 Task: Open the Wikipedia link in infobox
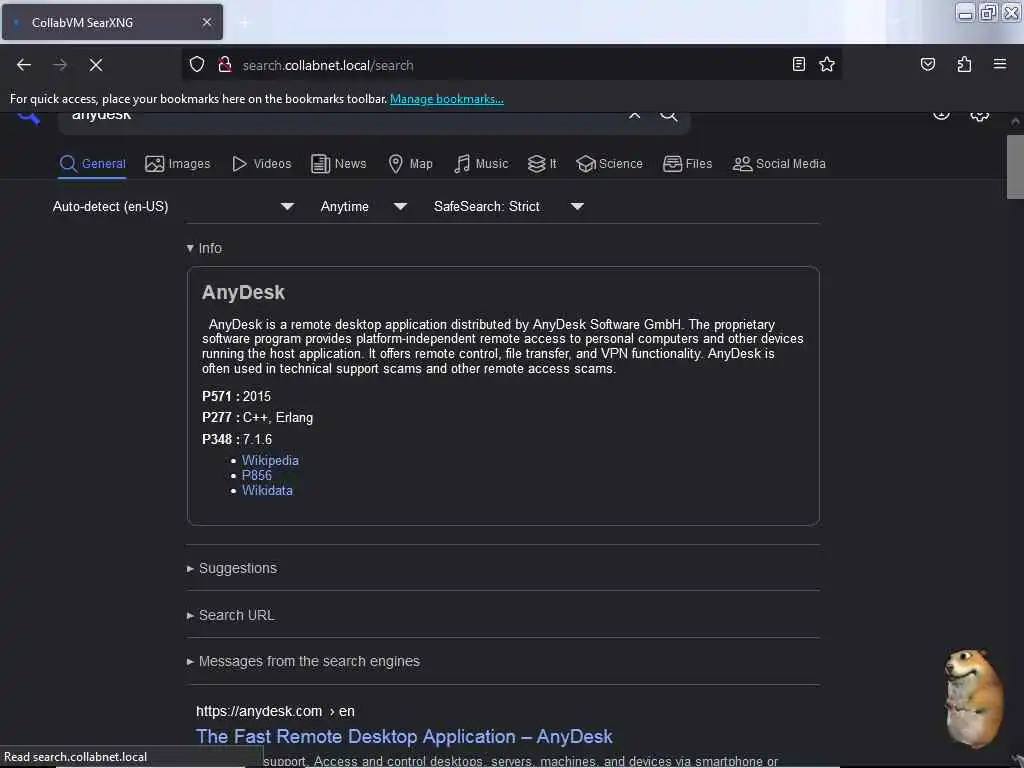click(270, 460)
